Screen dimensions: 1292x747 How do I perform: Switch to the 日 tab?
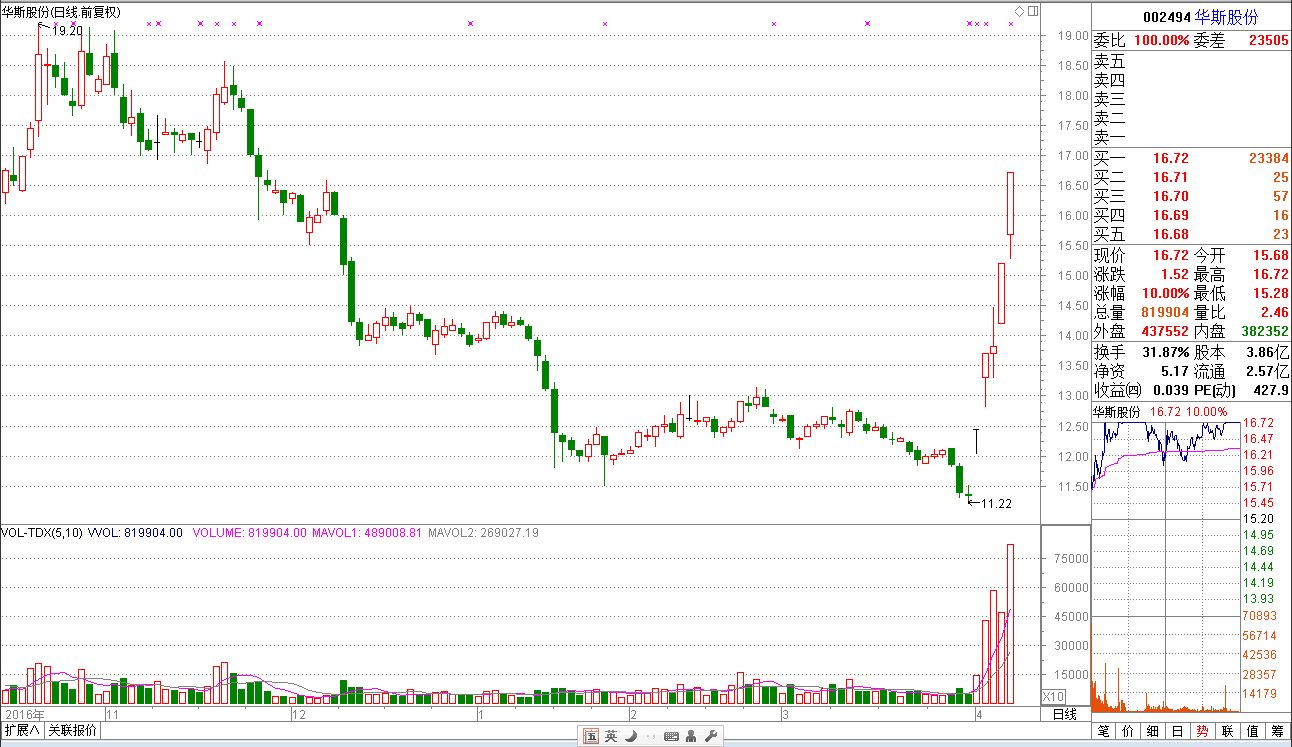point(1177,731)
